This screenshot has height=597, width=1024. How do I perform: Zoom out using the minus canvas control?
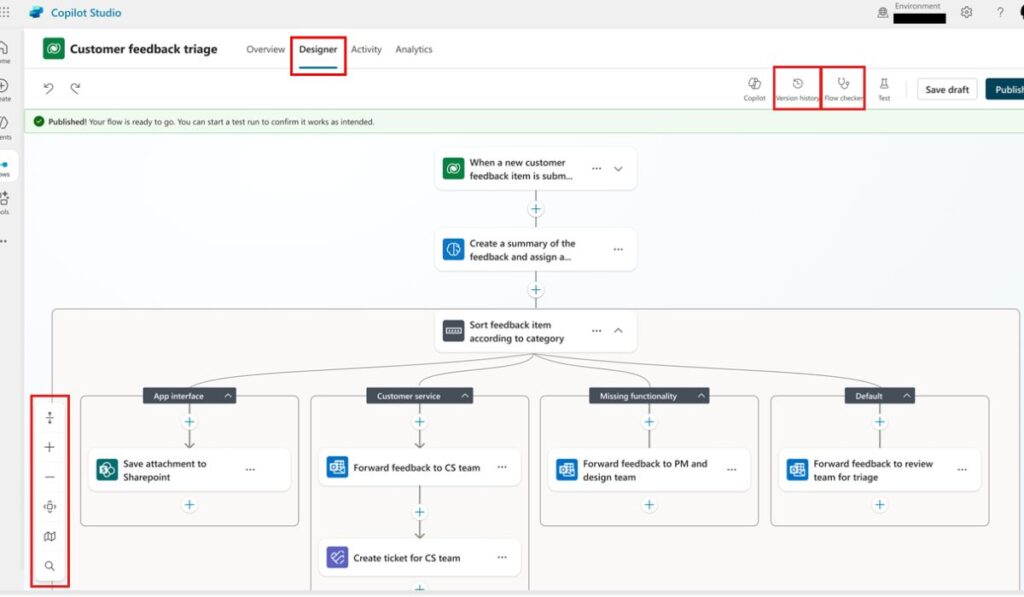49,477
